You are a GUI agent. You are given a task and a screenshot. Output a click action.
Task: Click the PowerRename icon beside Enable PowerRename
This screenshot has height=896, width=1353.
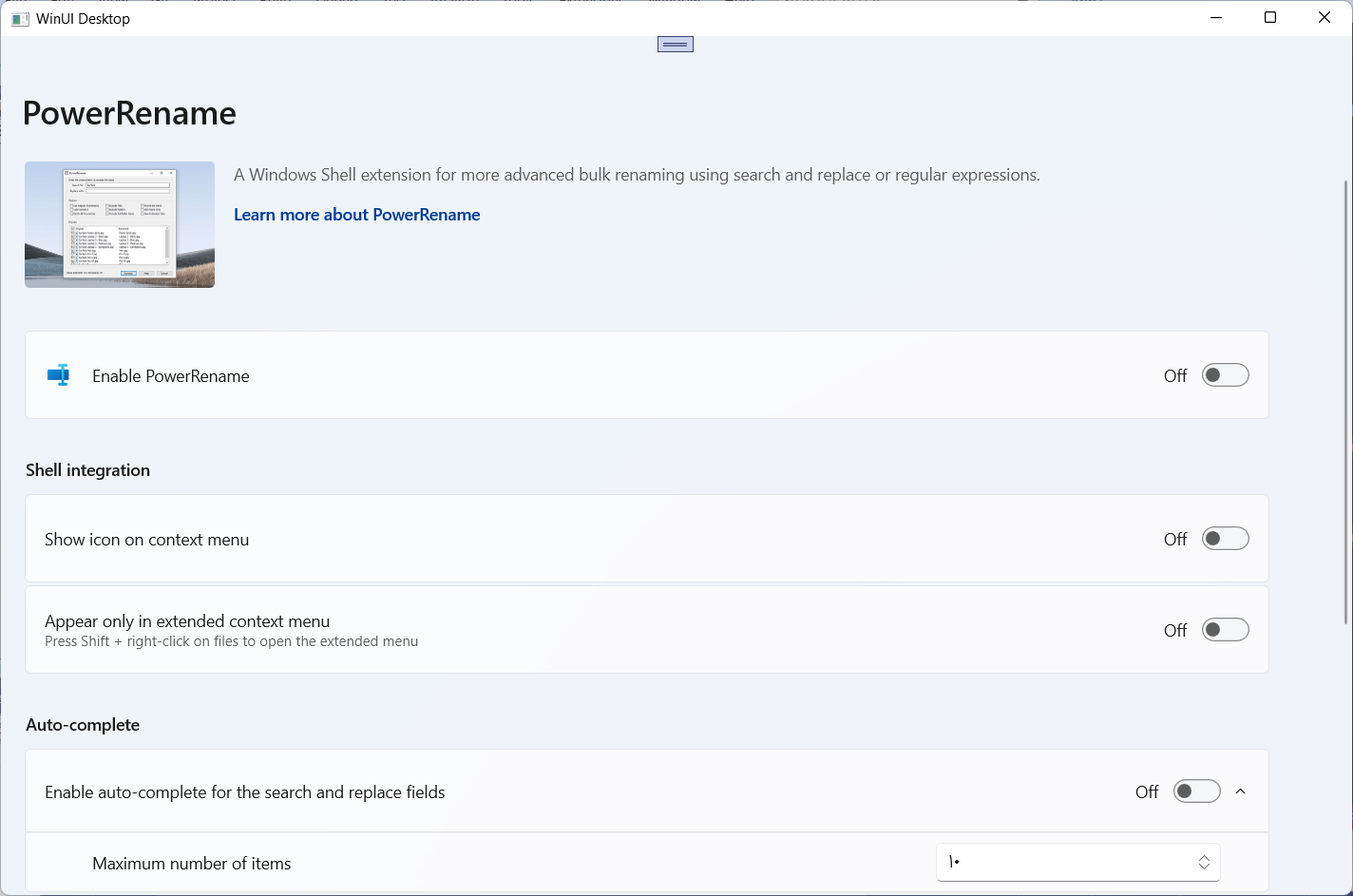pos(59,375)
